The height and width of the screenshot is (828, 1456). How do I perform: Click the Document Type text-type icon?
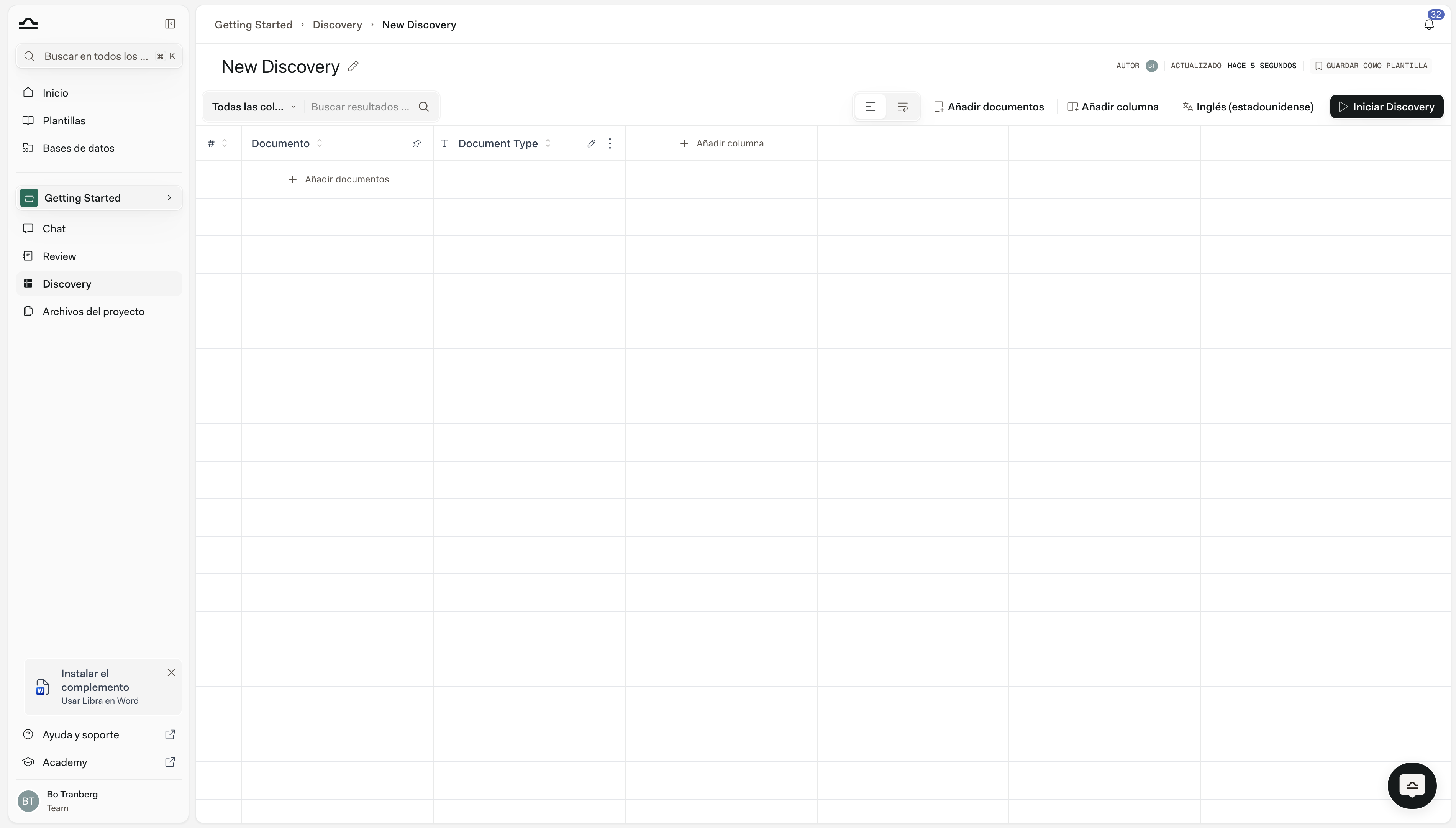pos(444,143)
